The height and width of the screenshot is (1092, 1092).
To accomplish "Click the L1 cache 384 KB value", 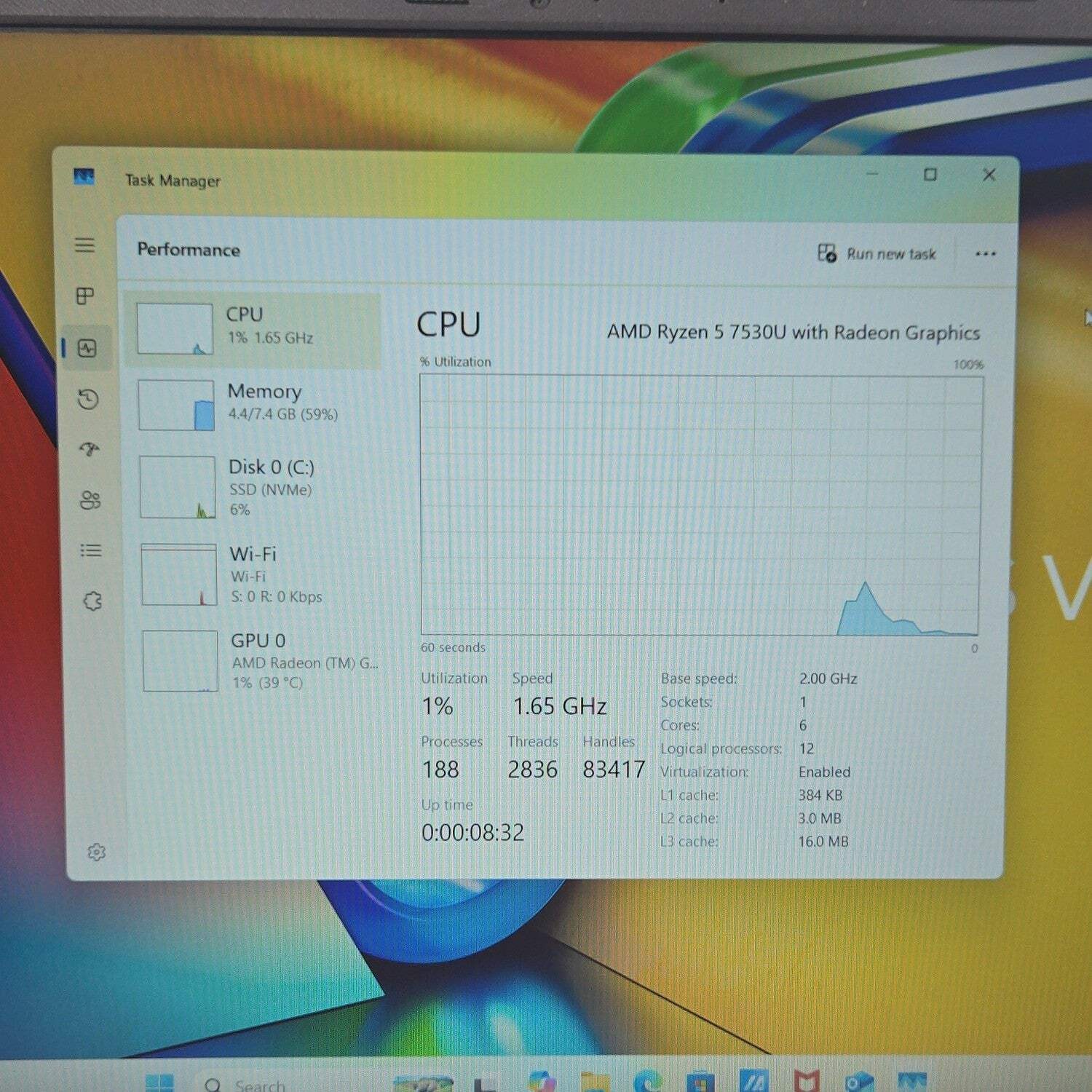I will click(820, 795).
